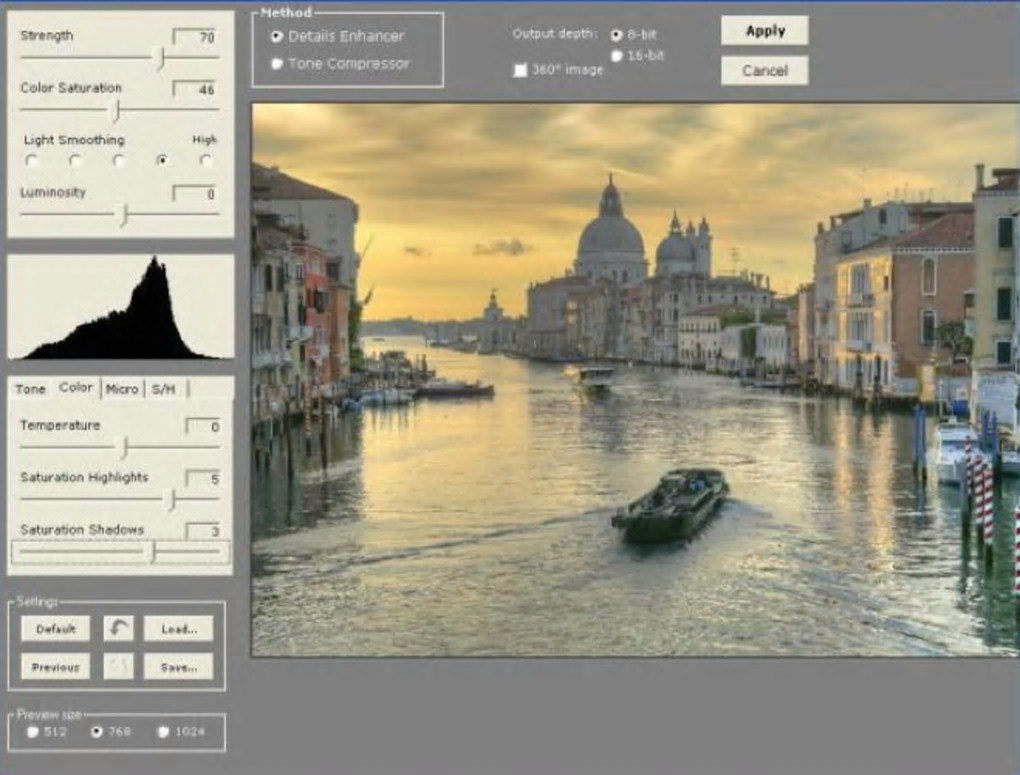This screenshot has width=1020, height=775.
Task: Click Cancel to discard tone mapping
Action: pyautogui.click(x=764, y=71)
